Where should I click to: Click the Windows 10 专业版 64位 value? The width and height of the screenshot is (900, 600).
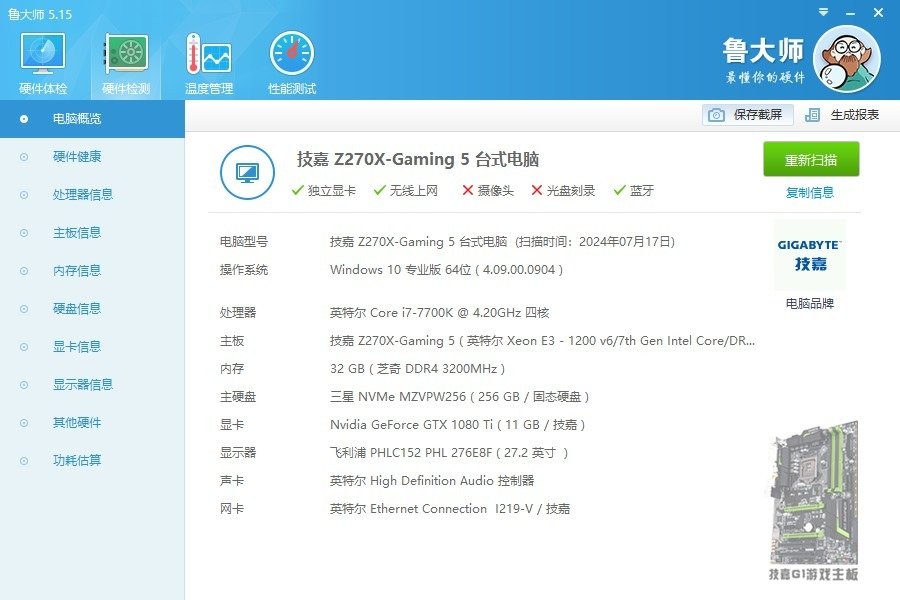click(446, 270)
